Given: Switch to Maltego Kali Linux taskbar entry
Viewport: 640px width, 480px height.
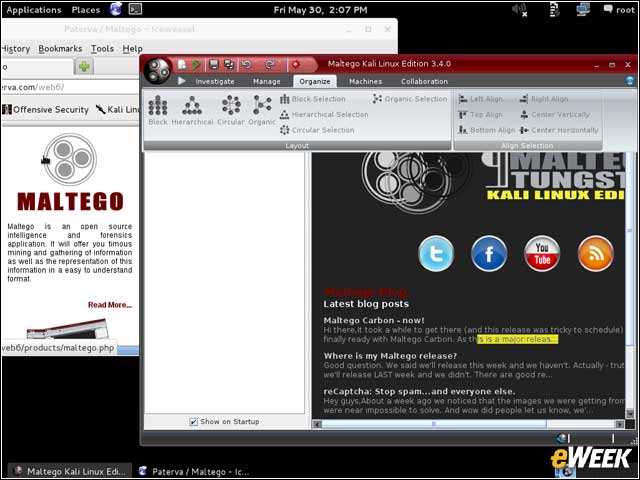Looking at the screenshot, I should (69, 471).
